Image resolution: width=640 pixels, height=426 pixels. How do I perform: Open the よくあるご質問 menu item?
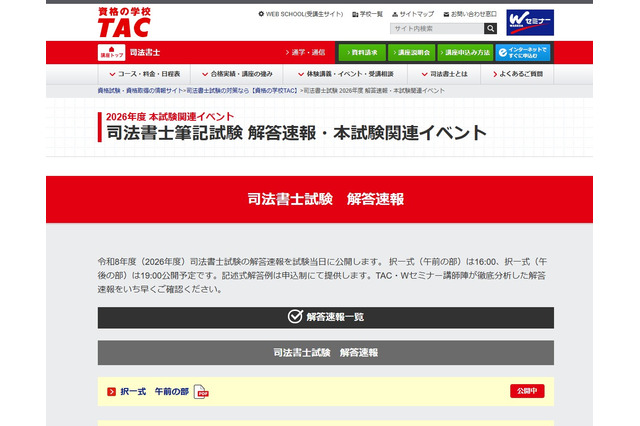[518, 74]
